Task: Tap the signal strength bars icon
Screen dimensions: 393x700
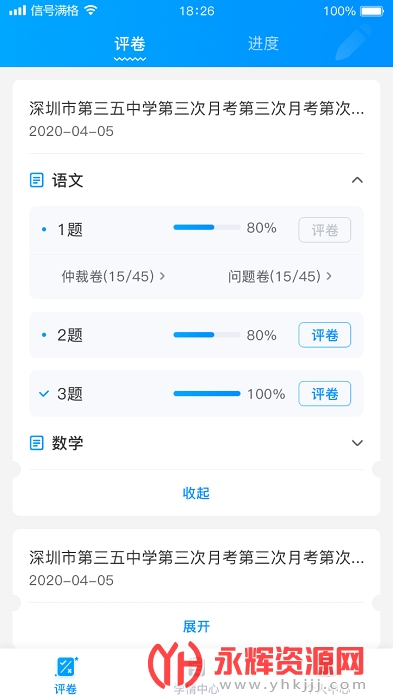Action: [x=17, y=11]
